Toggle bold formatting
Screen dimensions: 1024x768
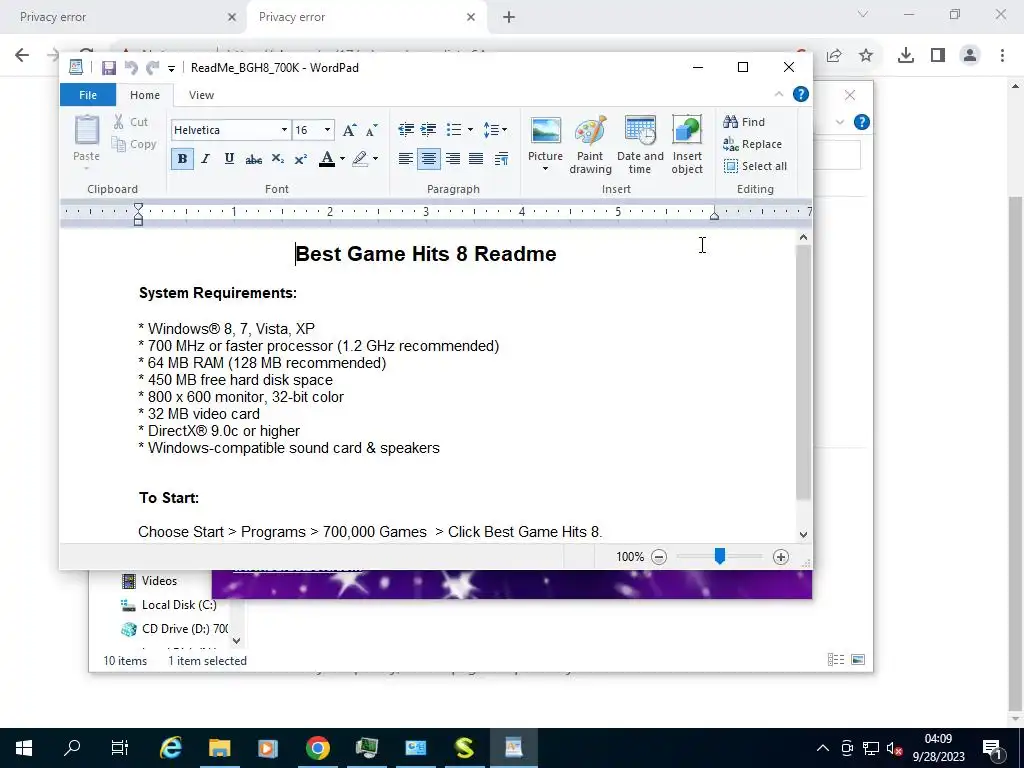[182, 159]
